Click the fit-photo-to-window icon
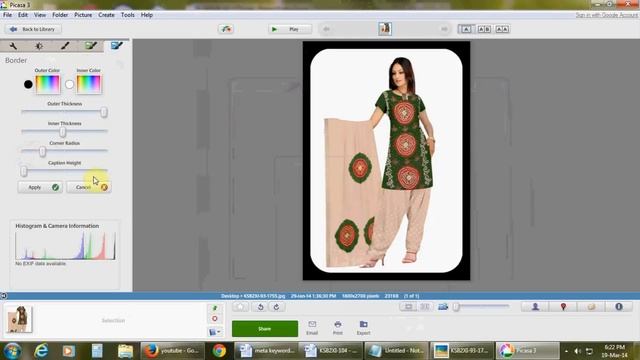This screenshot has width=640, height=360. 408,307
